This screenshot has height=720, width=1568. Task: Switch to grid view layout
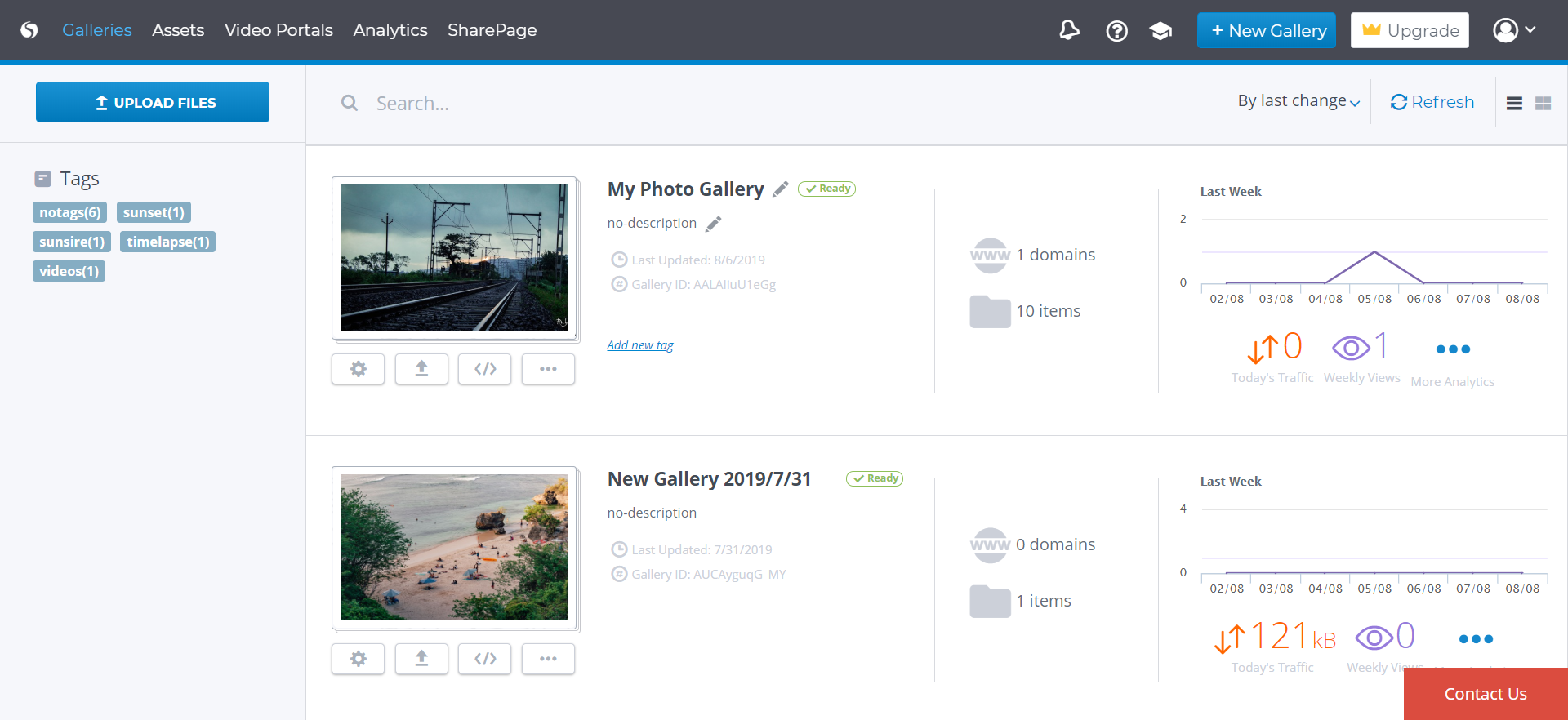(x=1543, y=103)
